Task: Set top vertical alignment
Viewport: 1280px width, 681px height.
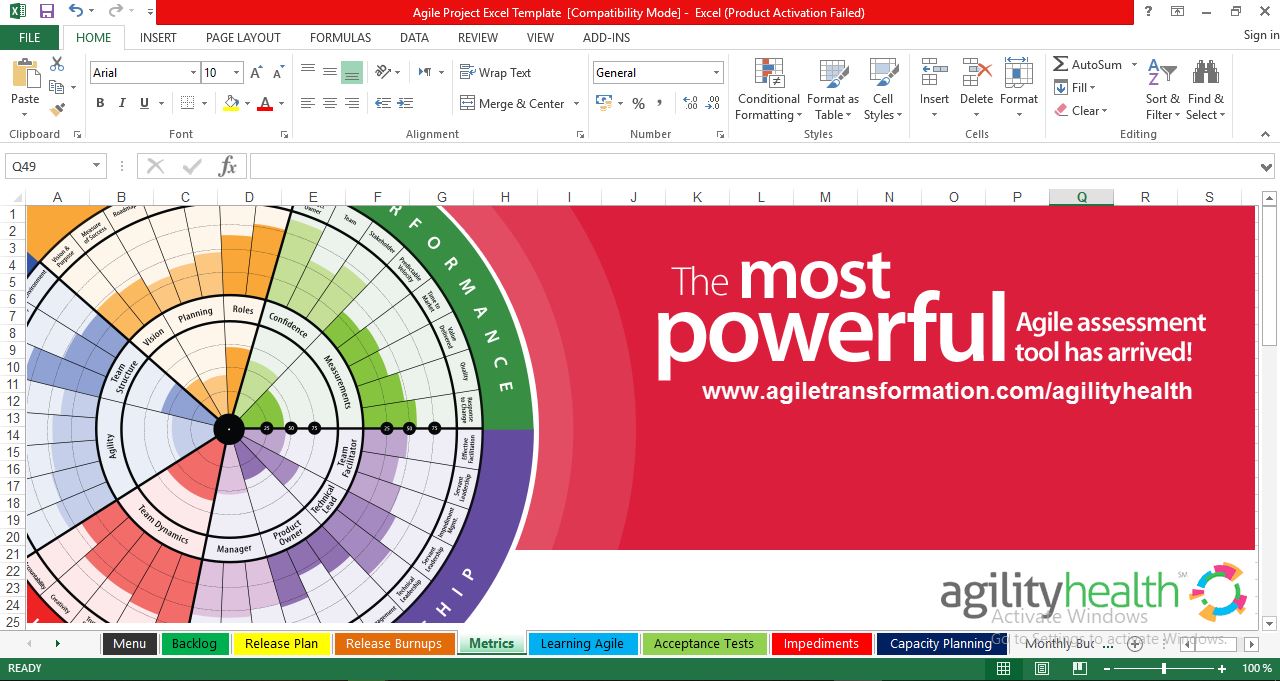Action: click(308, 72)
